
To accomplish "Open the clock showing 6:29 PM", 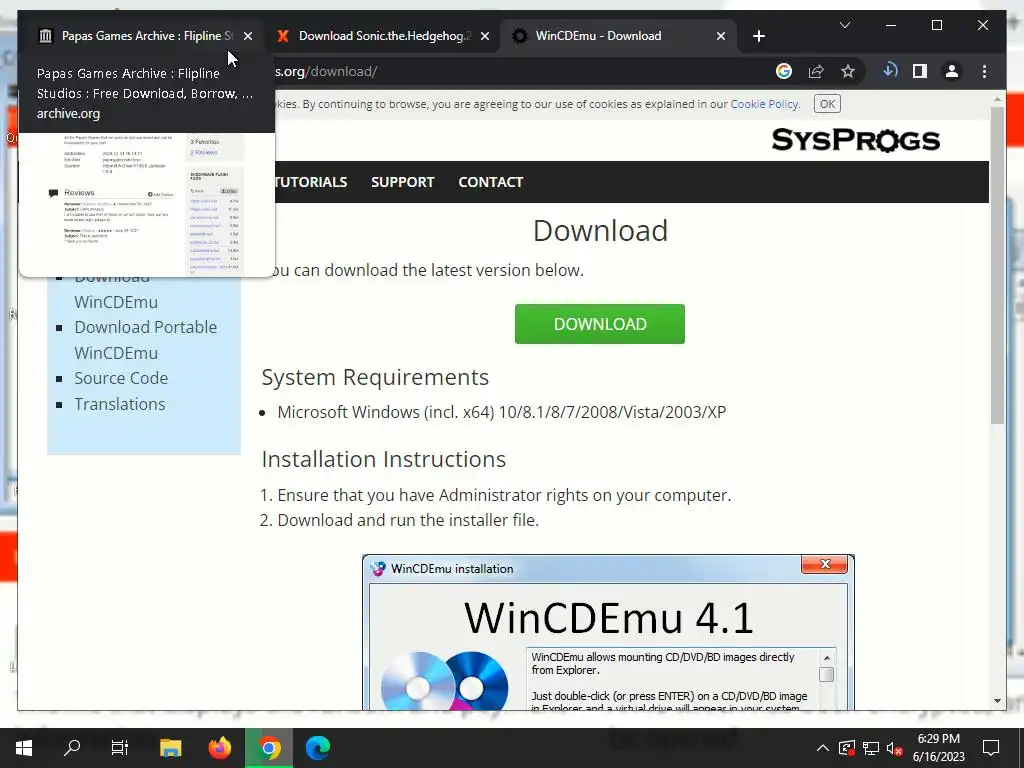I will [x=938, y=748].
